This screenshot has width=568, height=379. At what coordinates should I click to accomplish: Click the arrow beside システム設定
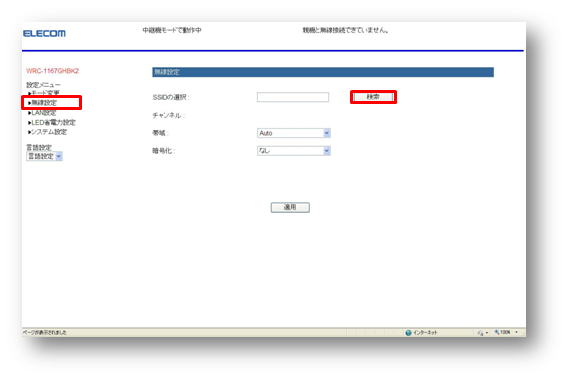pyautogui.click(x=29, y=132)
